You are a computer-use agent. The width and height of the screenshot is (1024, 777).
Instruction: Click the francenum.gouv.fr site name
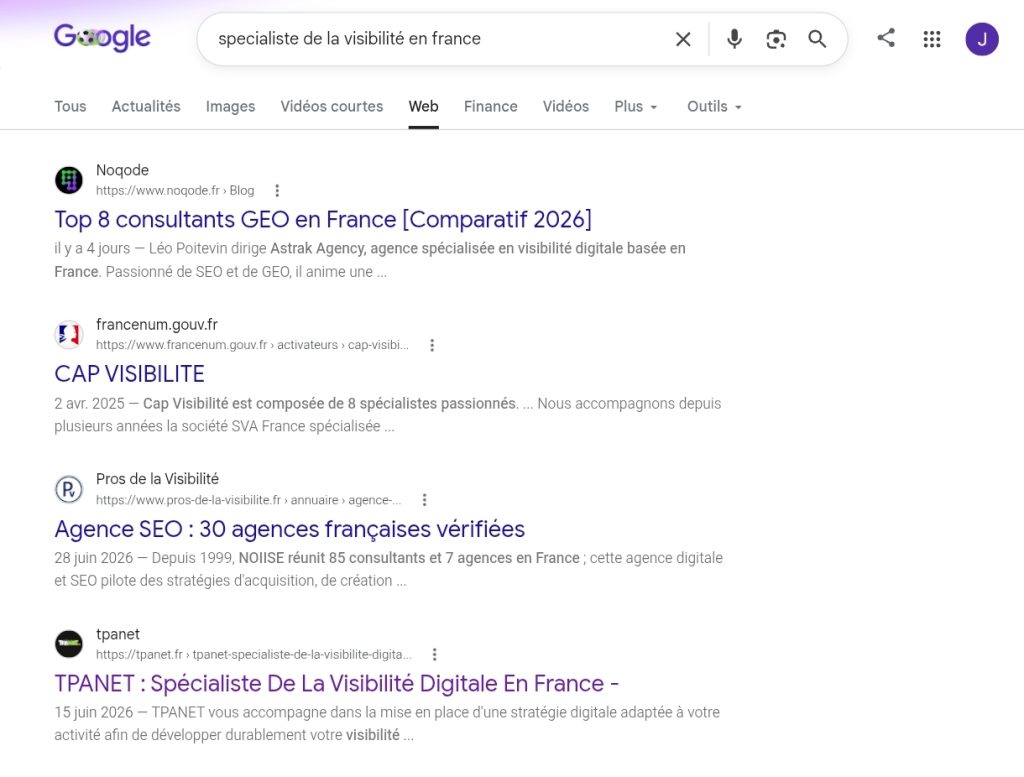click(157, 325)
